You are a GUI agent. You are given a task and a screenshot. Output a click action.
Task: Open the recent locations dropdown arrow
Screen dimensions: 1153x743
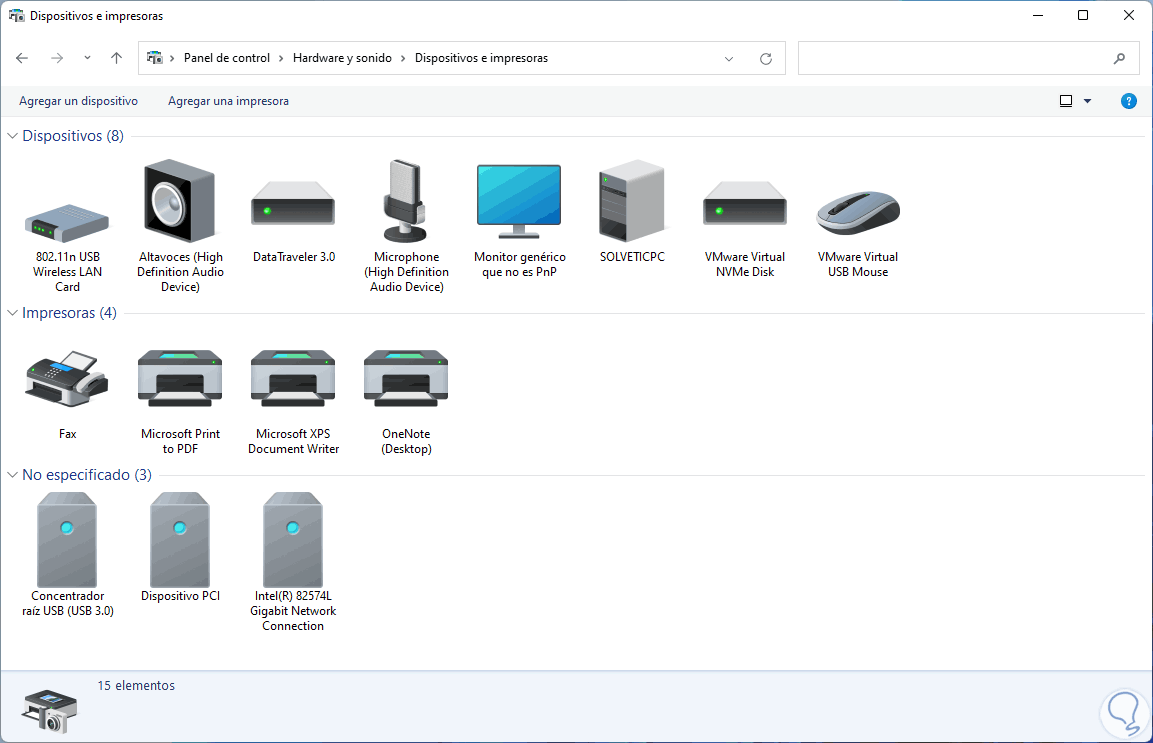pyautogui.click(x=87, y=58)
